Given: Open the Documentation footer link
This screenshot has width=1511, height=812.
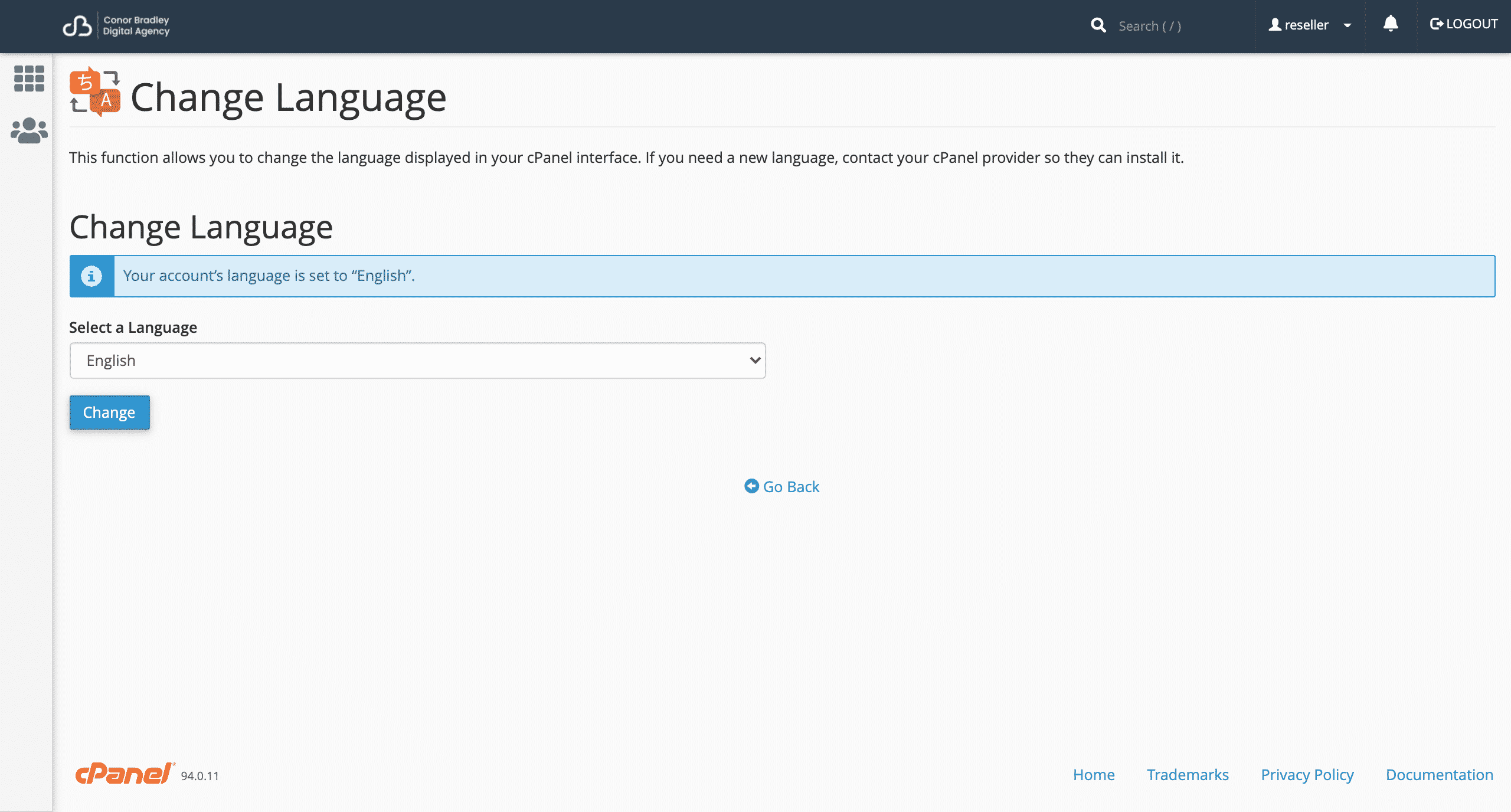Looking at the screenshot, I should tap(1440, 775).
